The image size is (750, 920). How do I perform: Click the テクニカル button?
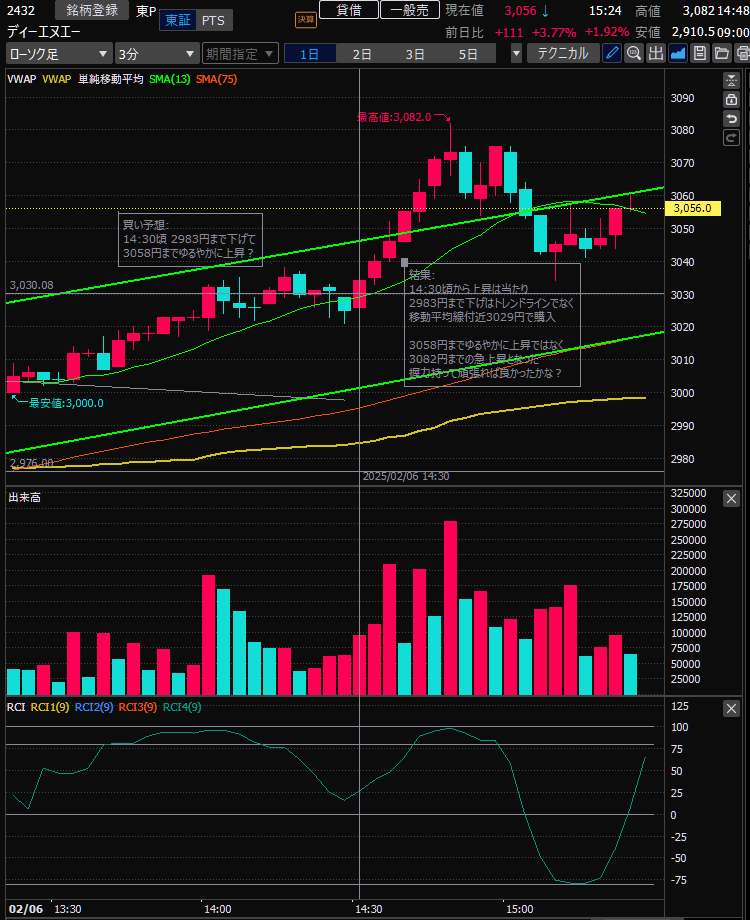563,53
